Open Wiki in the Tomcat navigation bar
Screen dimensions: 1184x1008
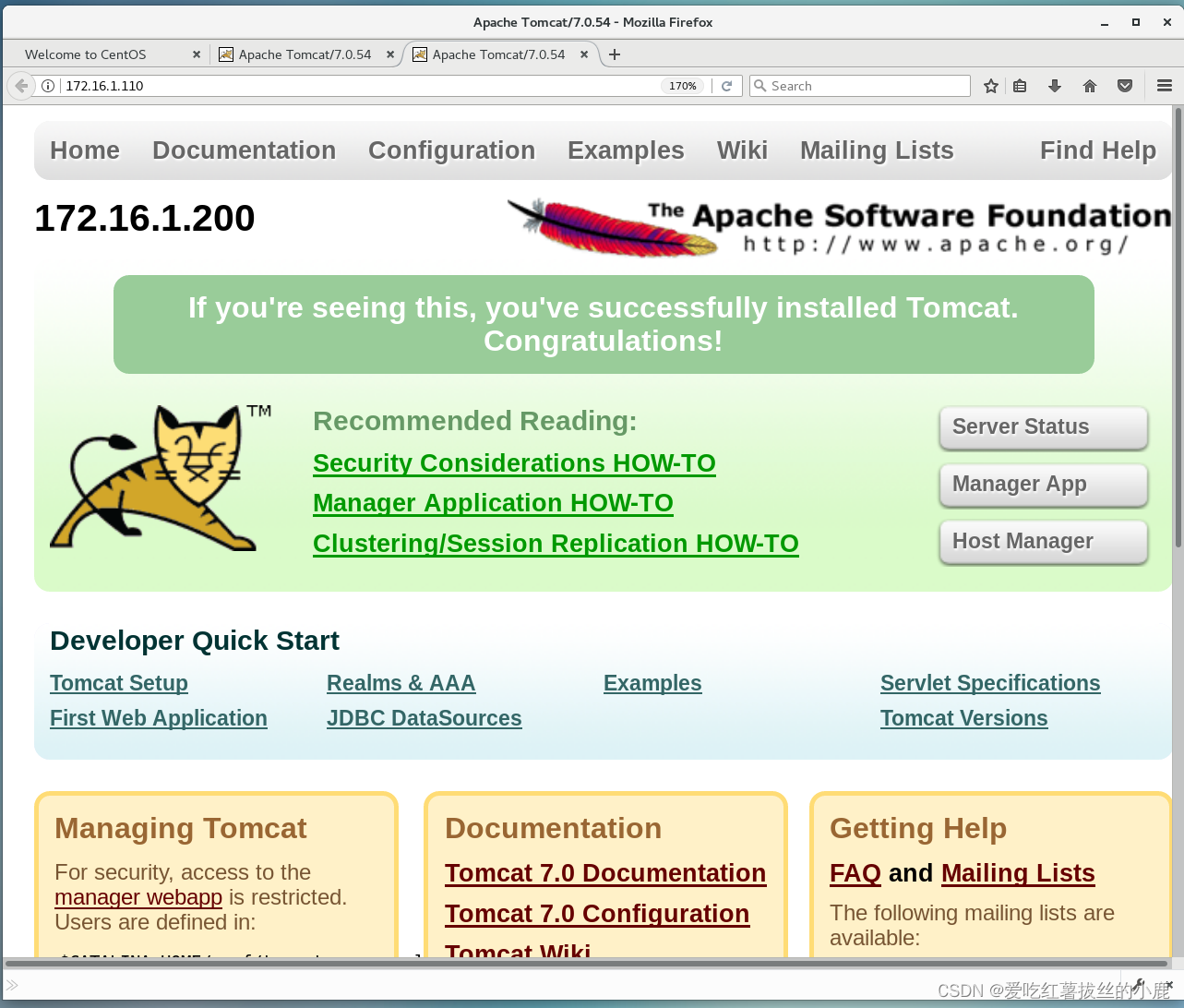coord(742,150)
